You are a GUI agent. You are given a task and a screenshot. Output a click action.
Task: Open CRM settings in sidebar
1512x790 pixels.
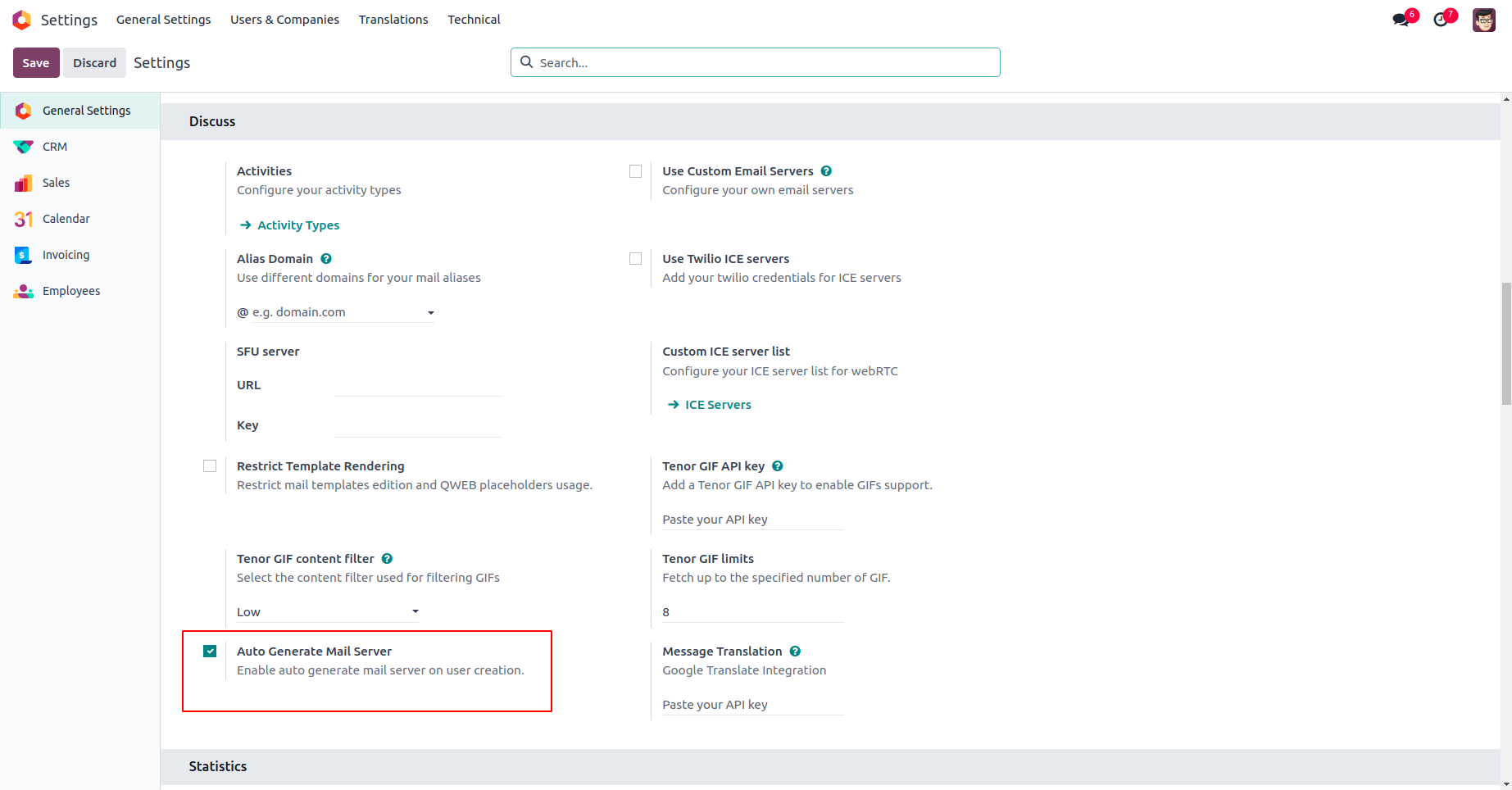[x=55, y=147]
